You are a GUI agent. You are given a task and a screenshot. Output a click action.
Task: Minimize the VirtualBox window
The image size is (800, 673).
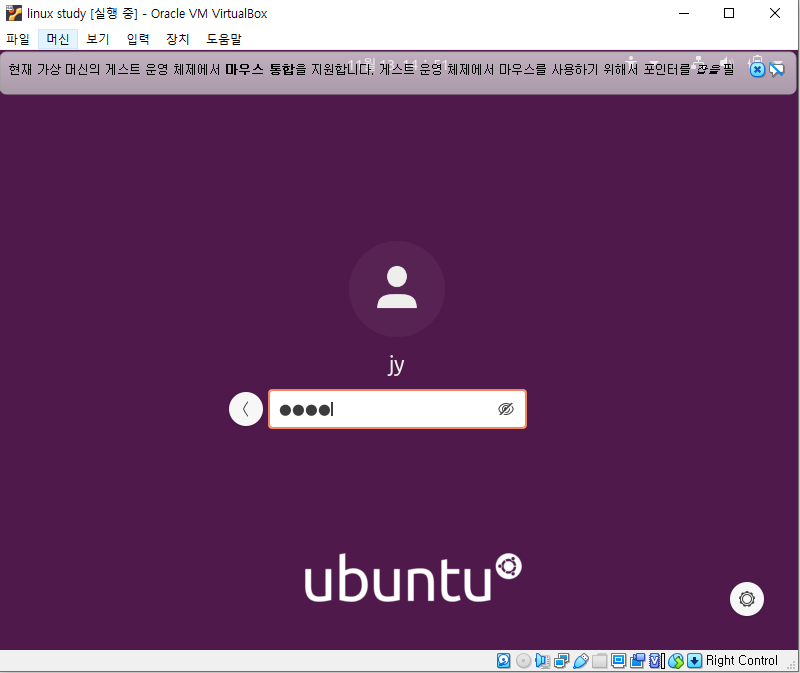click(x=684, y=13)
